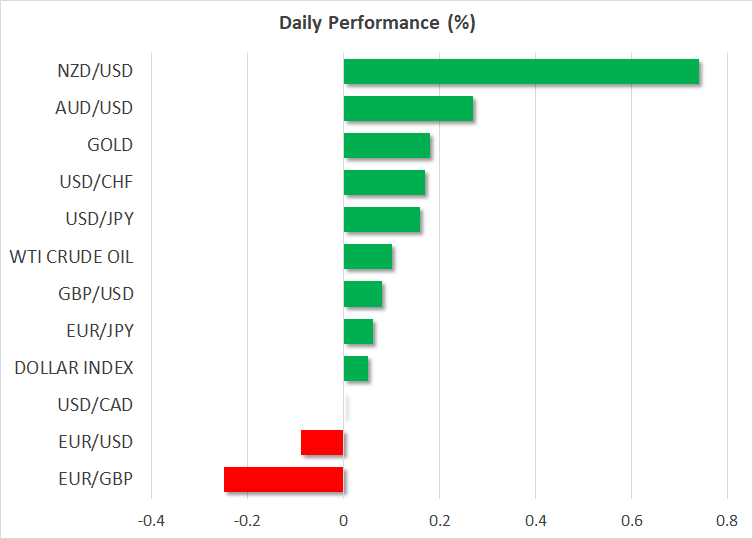This screenshot has height=539, width=753.
Task: Select the DOLLAR INDEX label
Action: (x=74, y=368)
